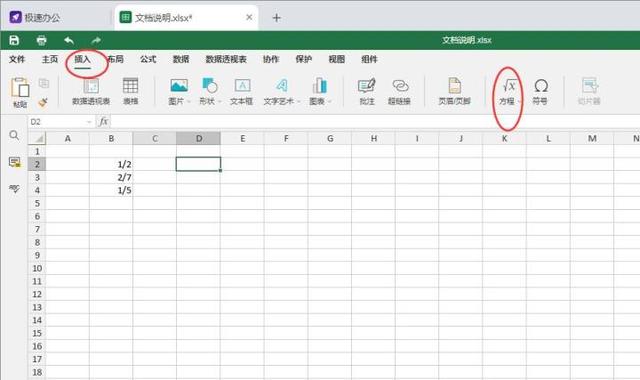640x380 pixels.
Task: Switch to the 公式 tab
Action: (x=148, y=60)
